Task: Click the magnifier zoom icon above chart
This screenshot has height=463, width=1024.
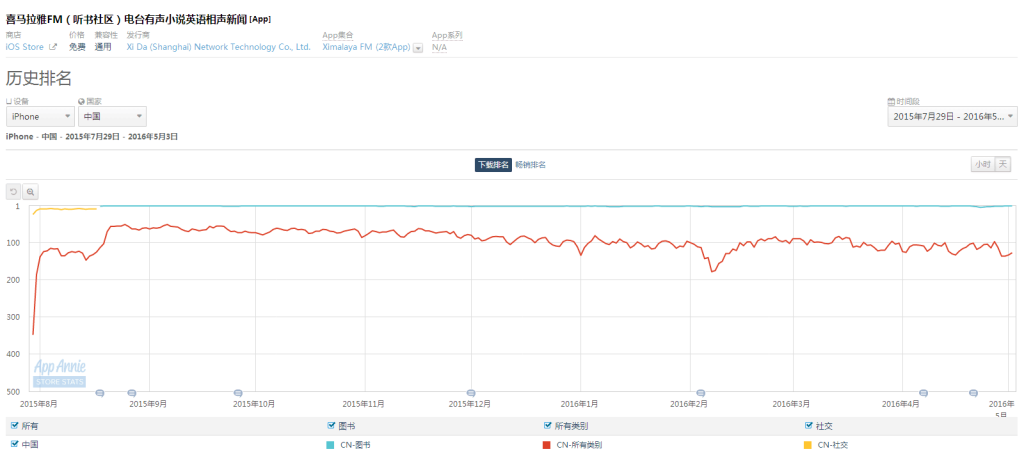Action: click(30, 192)
